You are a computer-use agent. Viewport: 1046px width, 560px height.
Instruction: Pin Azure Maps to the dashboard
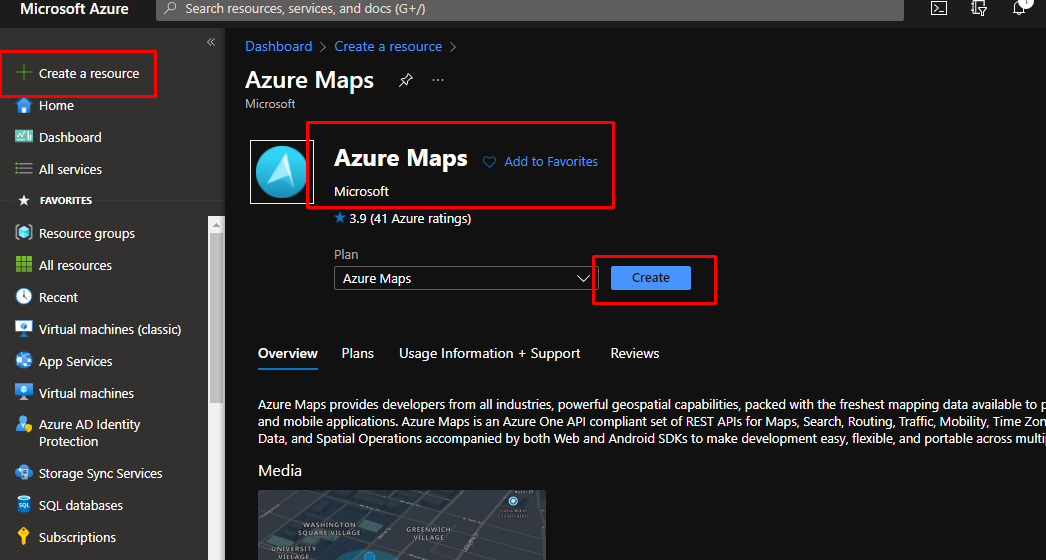(406, 80)
